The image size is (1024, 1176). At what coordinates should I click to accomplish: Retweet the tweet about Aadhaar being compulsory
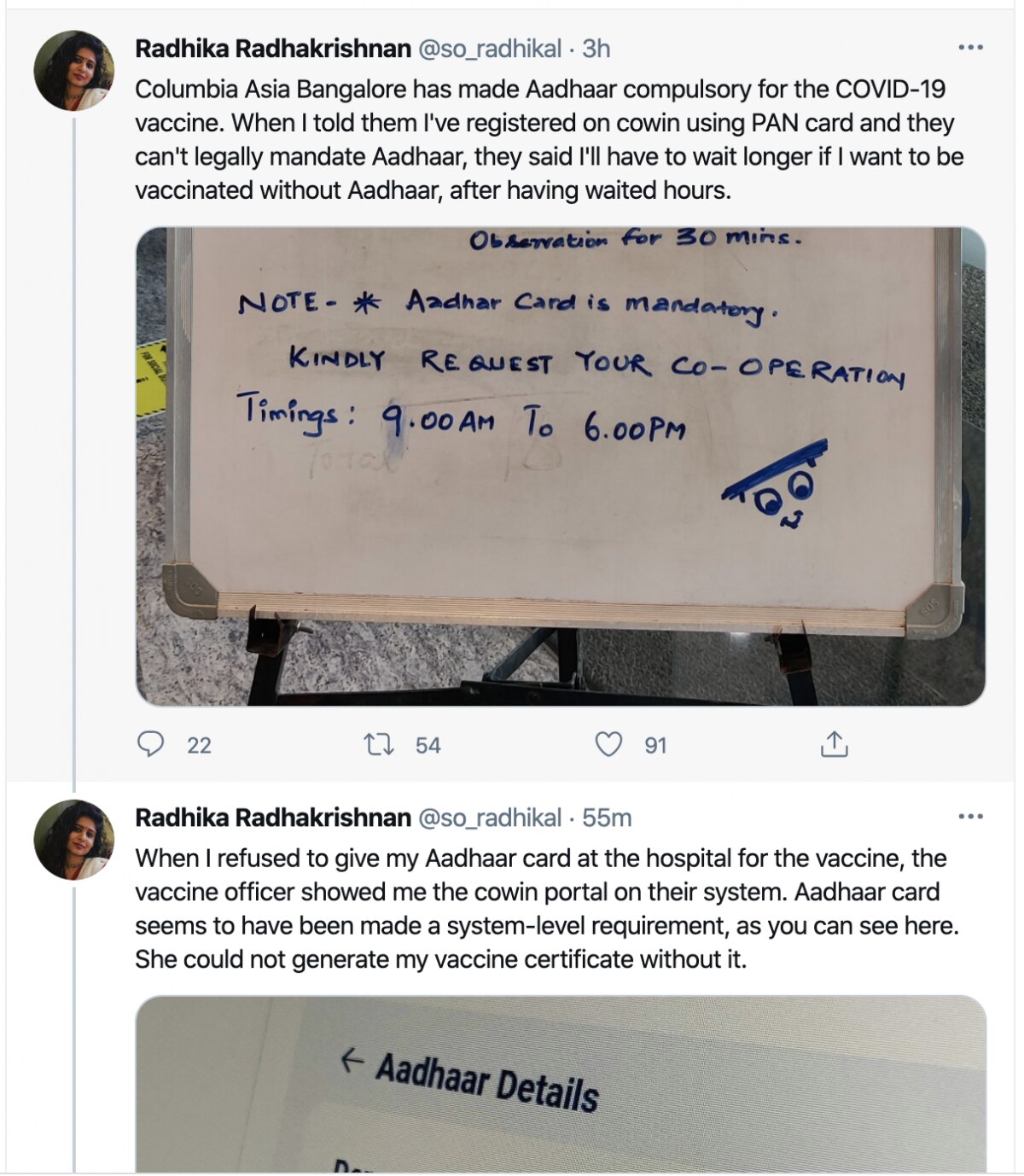coord(378,745)
